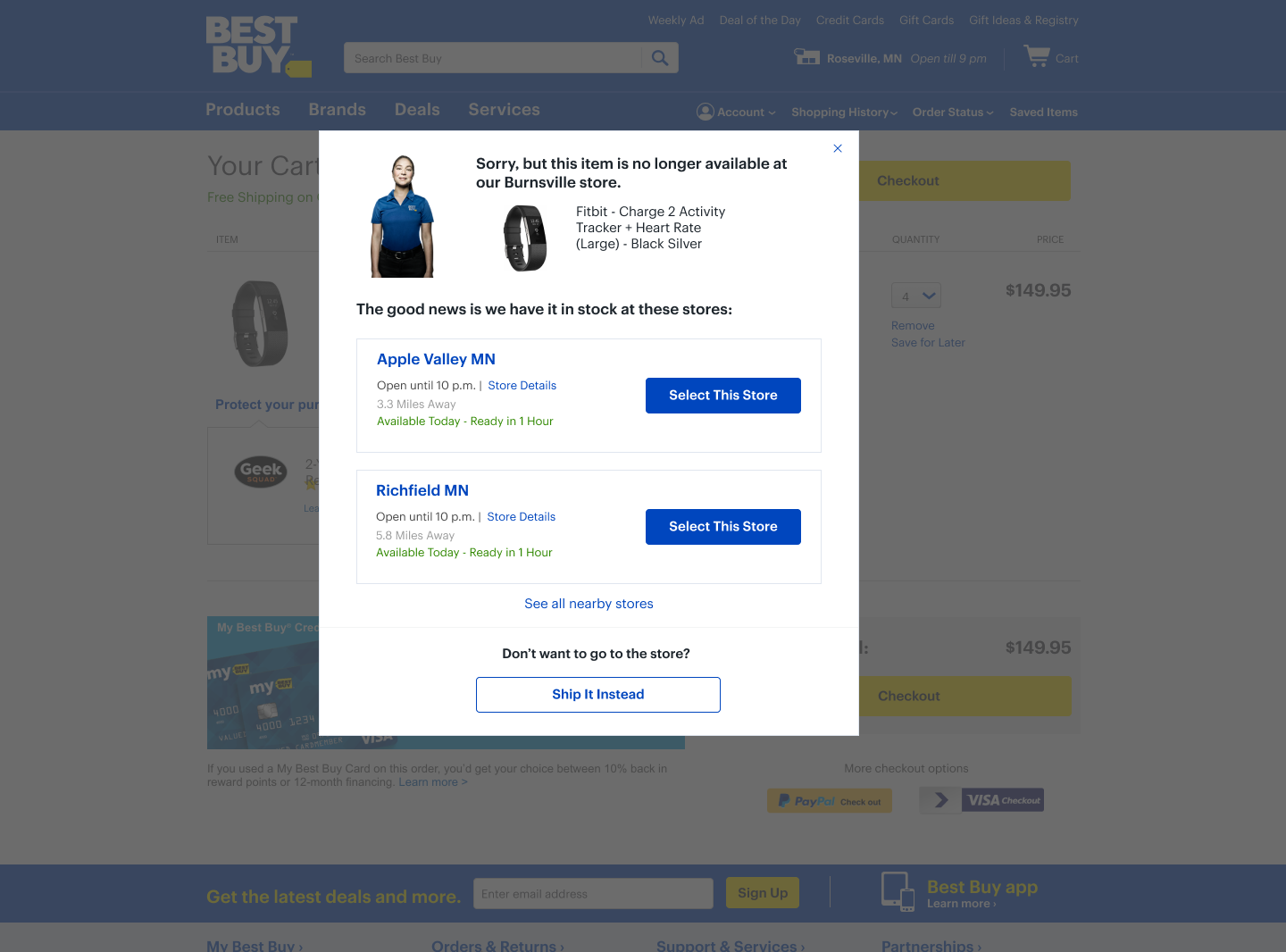Click the PayPal Check out button
The width and height of the screenshot is (1286, 952).
tap(830, 801)
